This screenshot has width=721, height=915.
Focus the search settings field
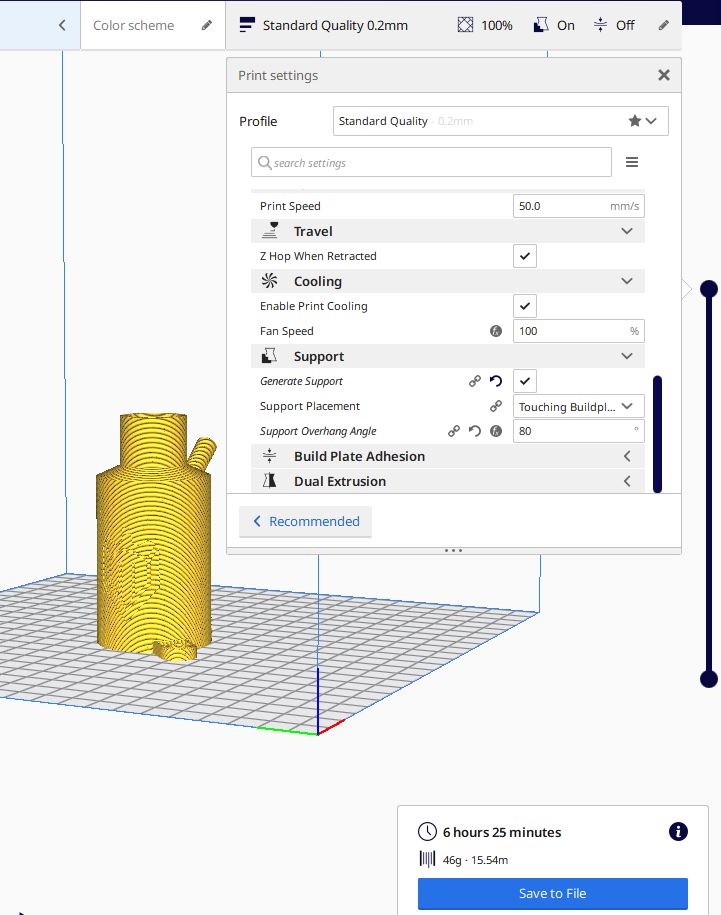(431, 162)
